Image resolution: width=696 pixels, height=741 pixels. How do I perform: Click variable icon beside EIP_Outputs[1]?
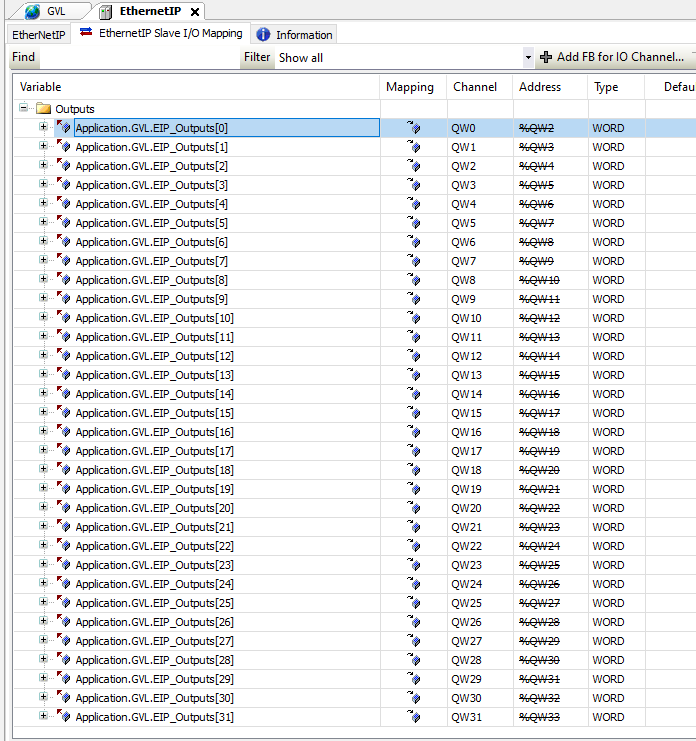point(64,146)
